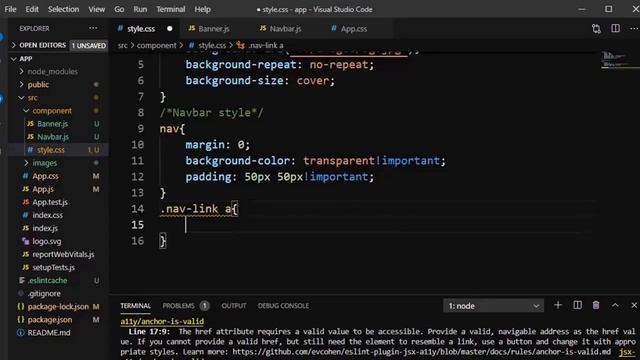640x360 pixels.
Task: Switch to the DEBUG CONSOLE panel tab
Action: pos(283,306)
